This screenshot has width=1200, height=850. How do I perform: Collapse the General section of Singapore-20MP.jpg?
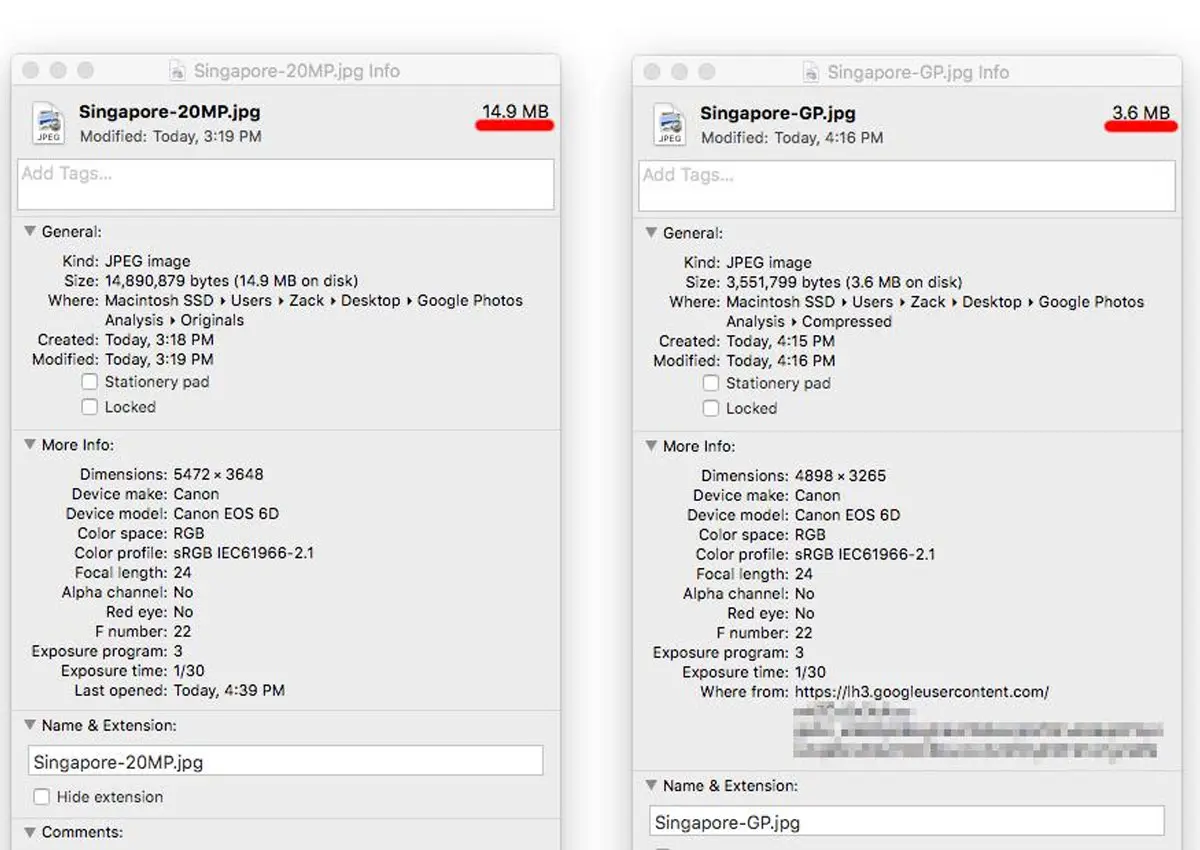tap(30, 231)
